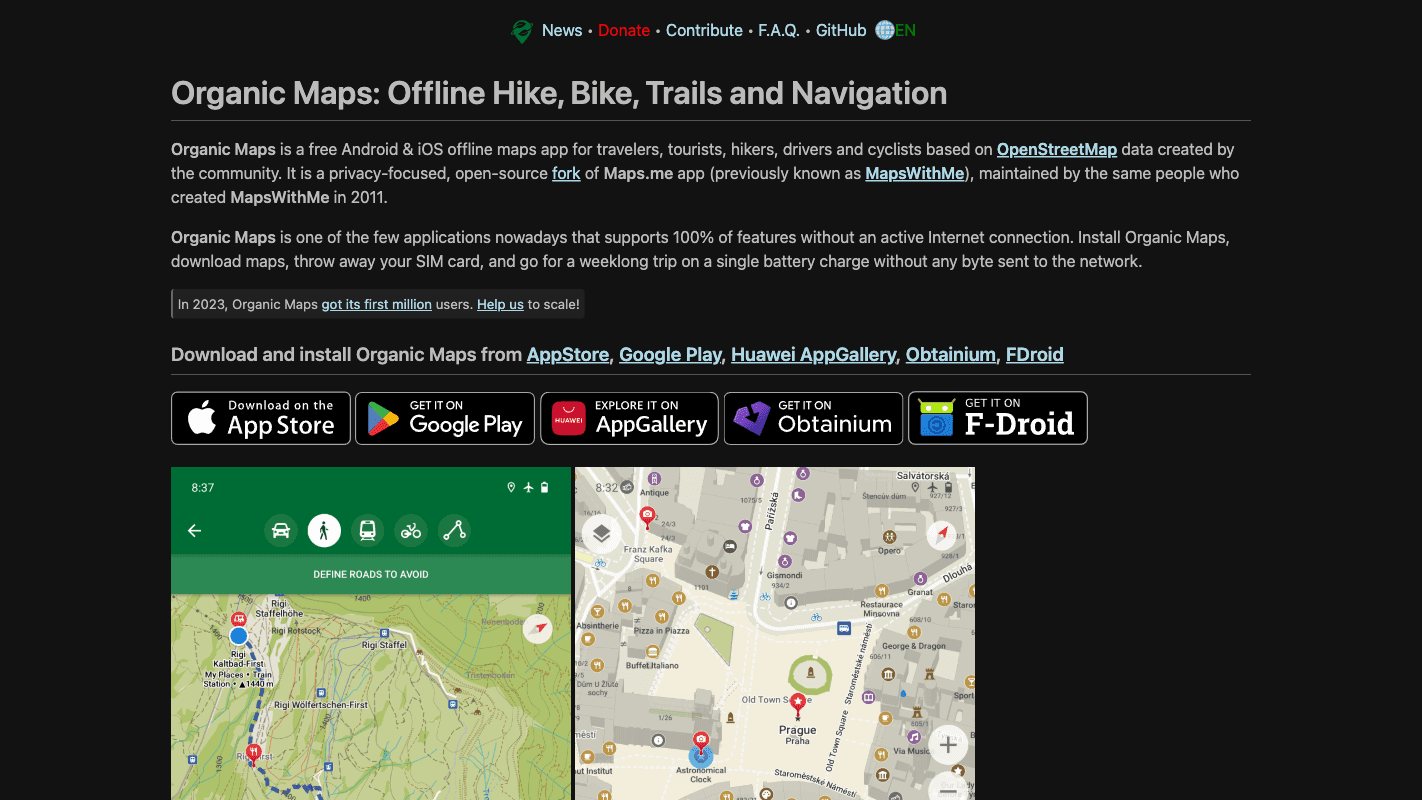Click the compass icon on Prague map
This screenshot has width=1422, height=800.
941,535
